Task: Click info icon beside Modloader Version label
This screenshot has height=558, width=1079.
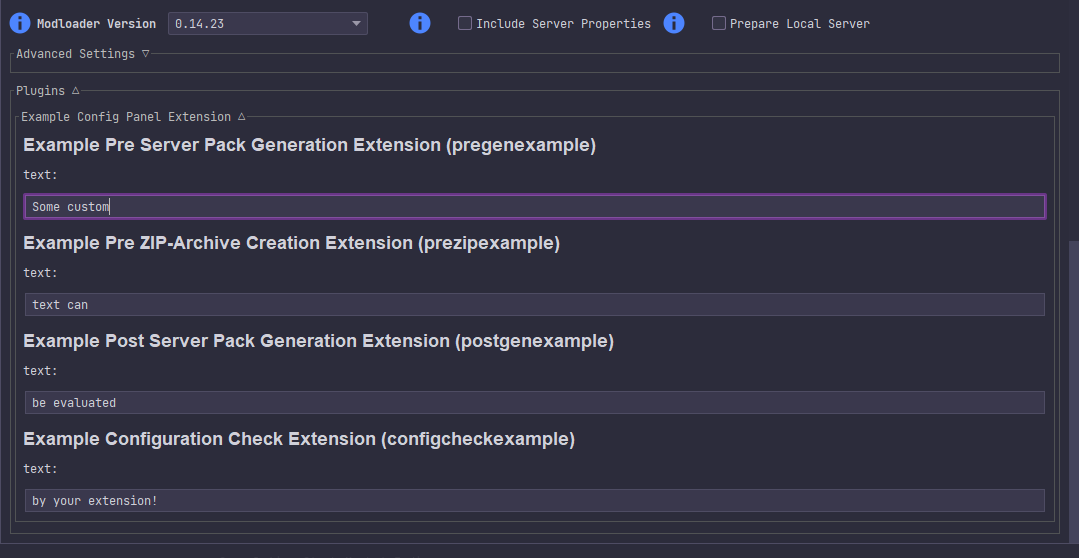Action: (20, 23)
